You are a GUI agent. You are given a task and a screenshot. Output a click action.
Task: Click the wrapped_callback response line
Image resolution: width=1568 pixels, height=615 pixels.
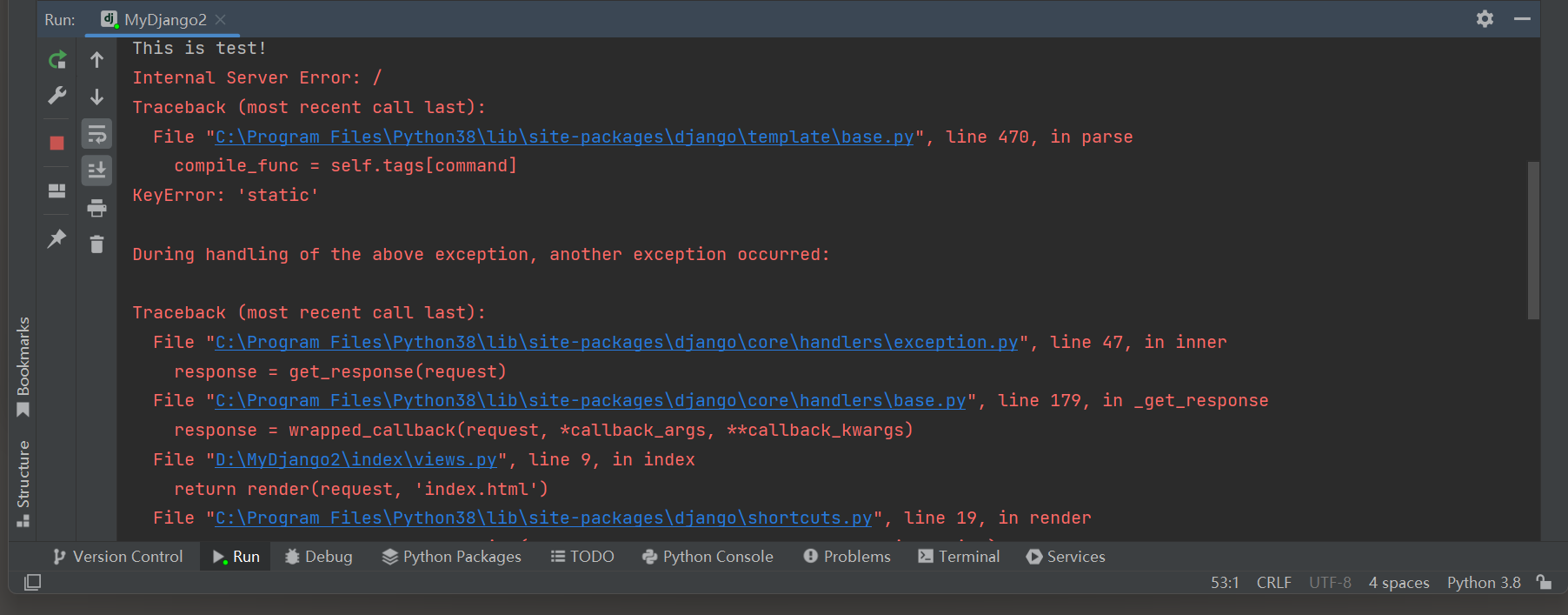[544, 430]
